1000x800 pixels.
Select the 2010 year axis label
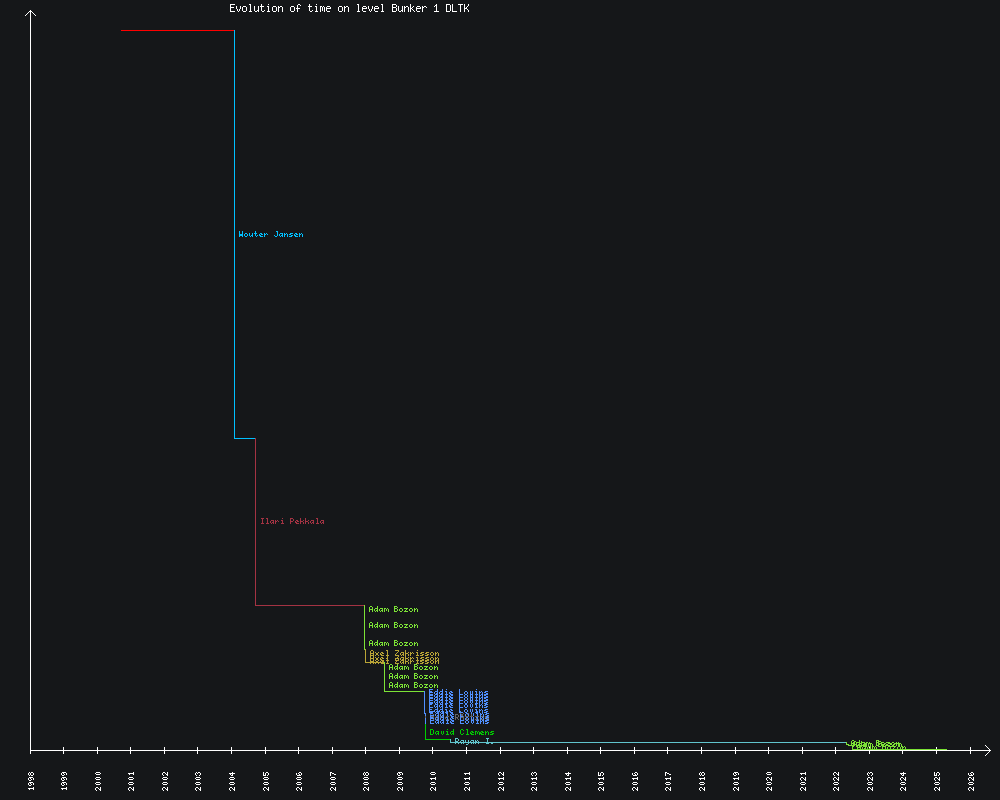click(434, 780)
